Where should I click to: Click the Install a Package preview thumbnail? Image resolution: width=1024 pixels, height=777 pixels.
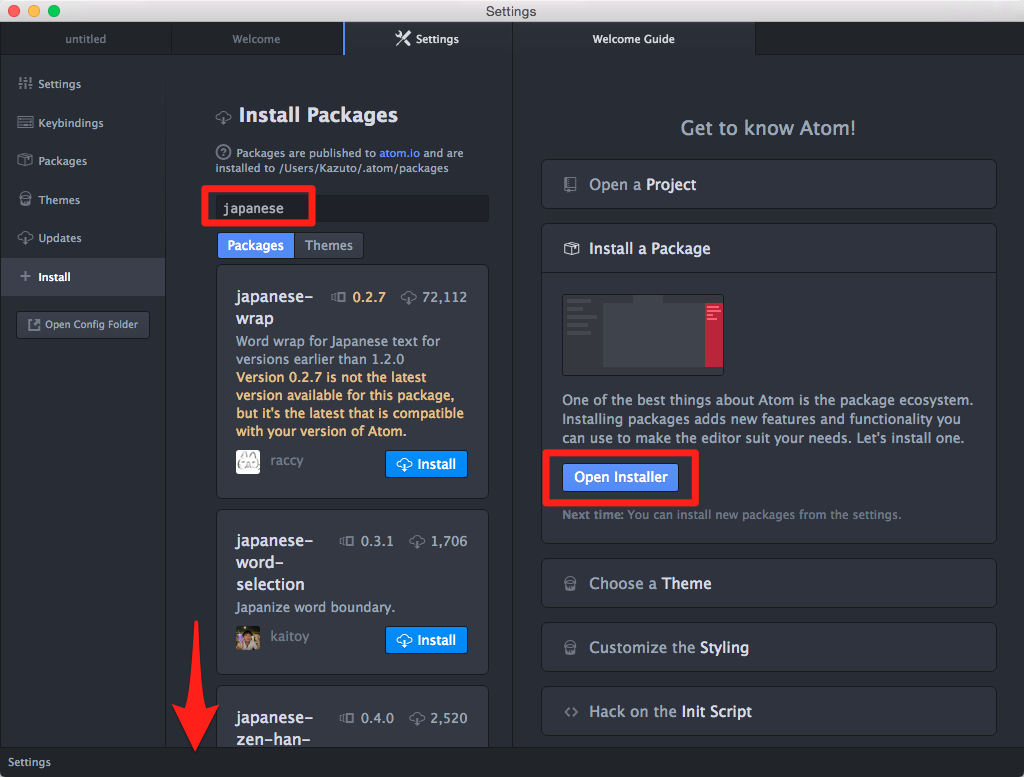click(643, 335)
